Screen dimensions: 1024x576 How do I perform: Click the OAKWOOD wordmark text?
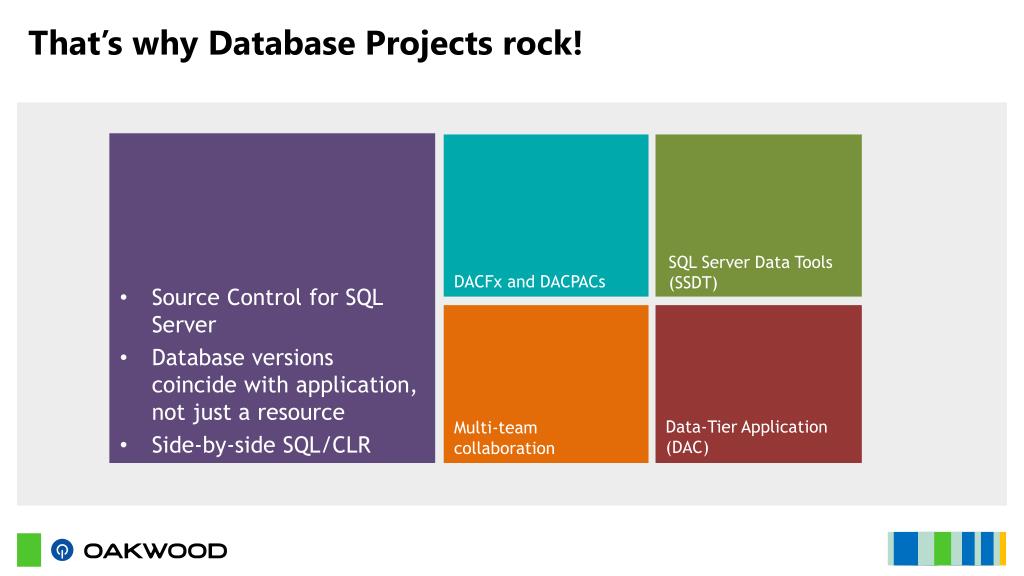click(x=155, y=551)
